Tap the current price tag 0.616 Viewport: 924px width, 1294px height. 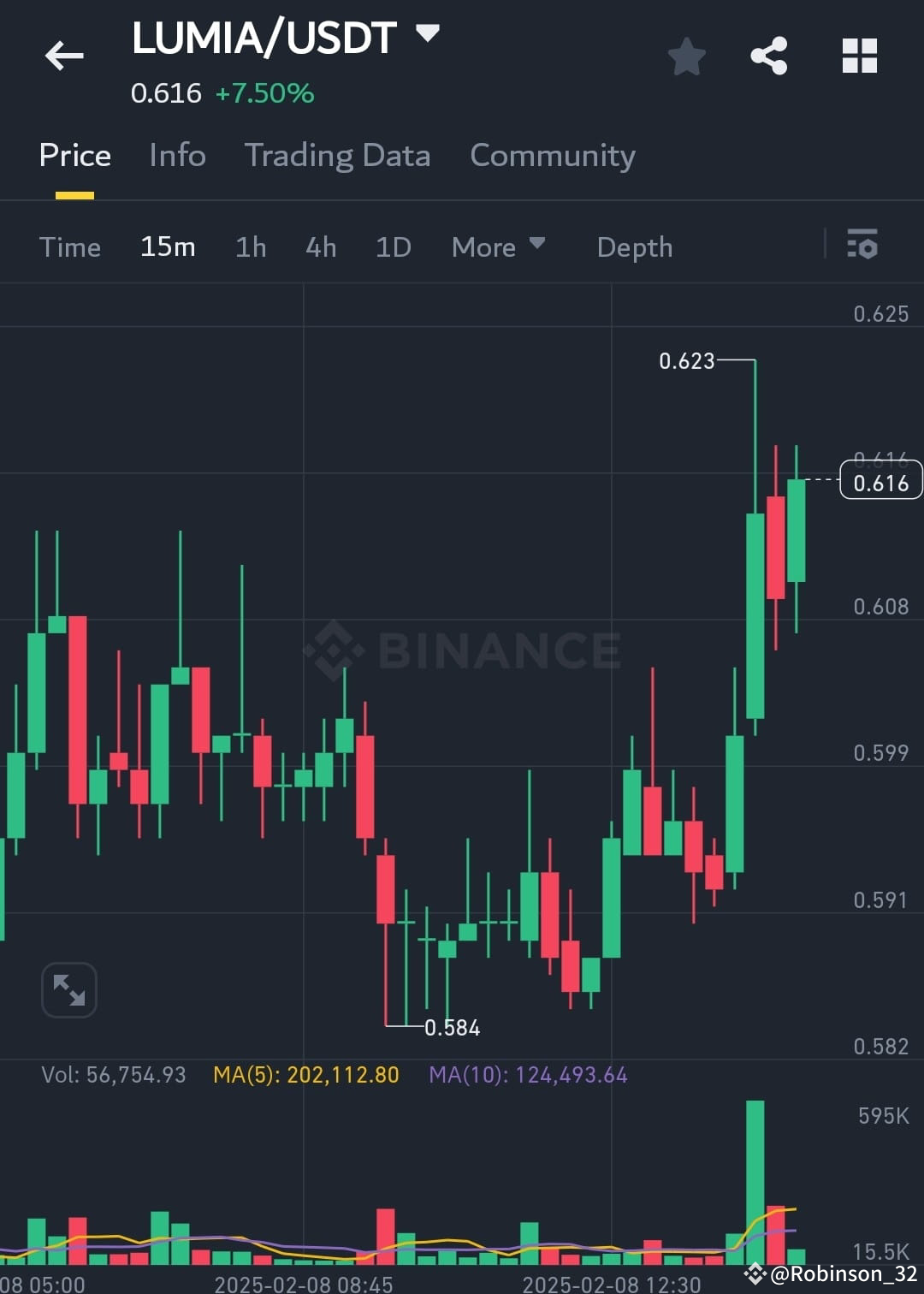click(880, 482)
